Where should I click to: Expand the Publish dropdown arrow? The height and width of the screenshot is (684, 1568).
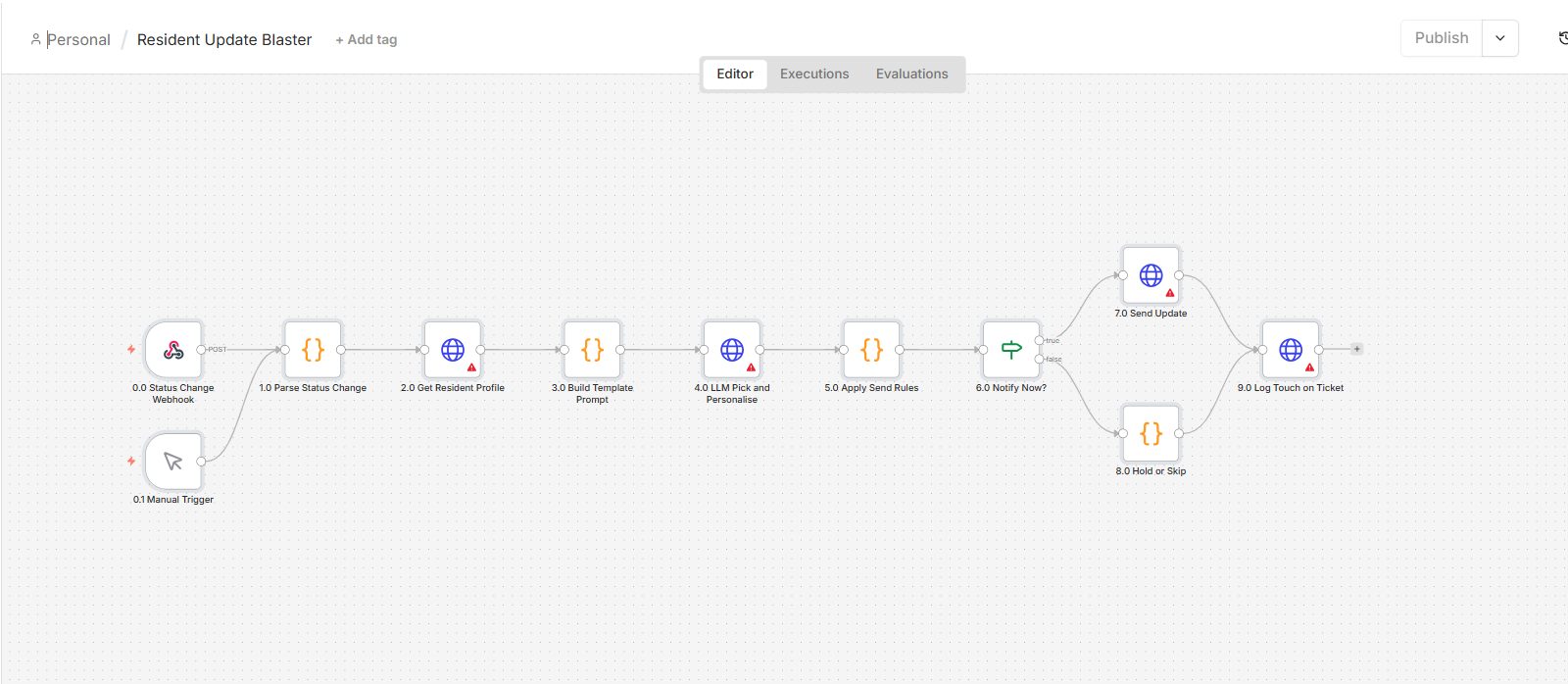click(1500, 38)
